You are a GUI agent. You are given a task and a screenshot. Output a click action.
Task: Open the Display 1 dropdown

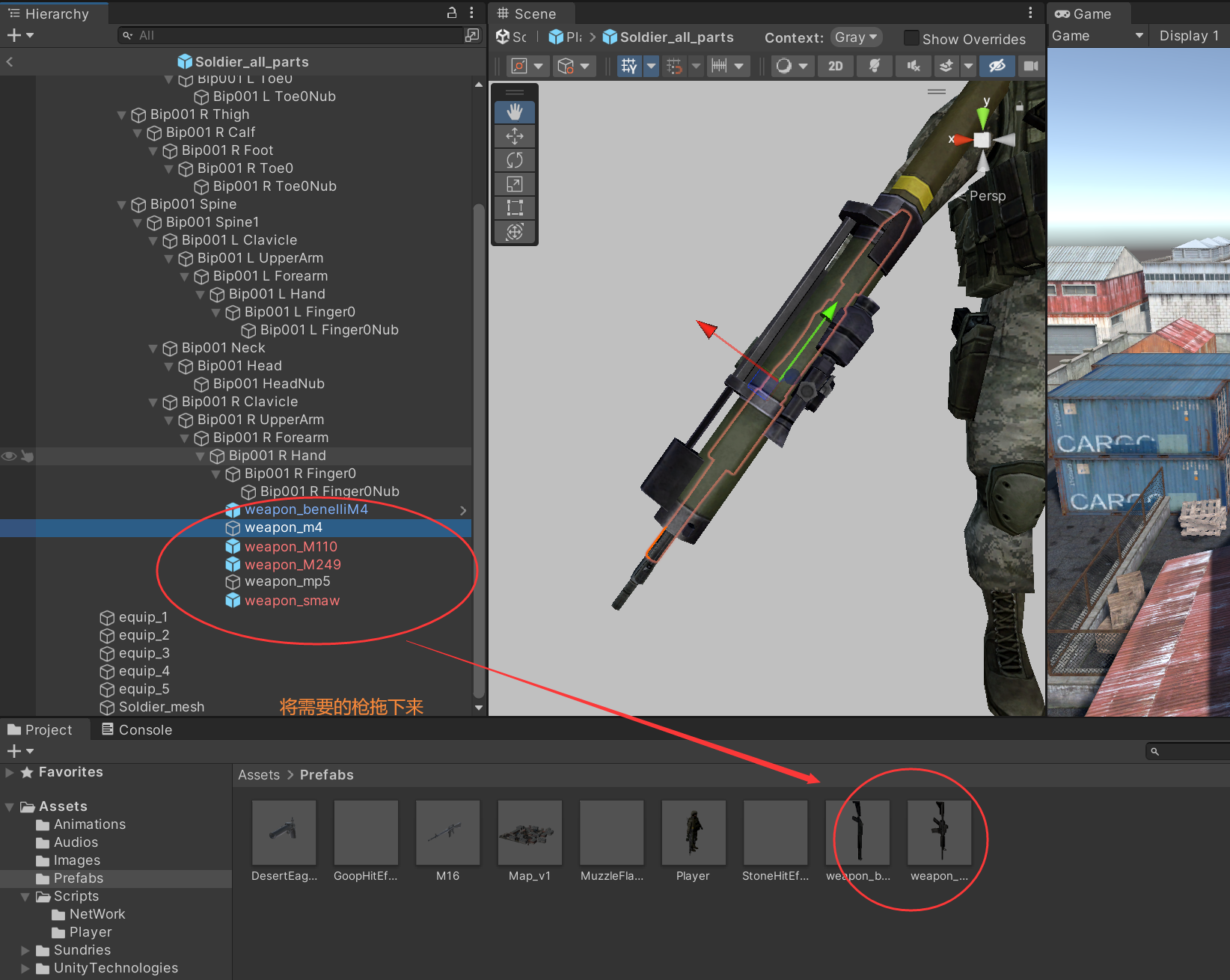pos(1190,36)
